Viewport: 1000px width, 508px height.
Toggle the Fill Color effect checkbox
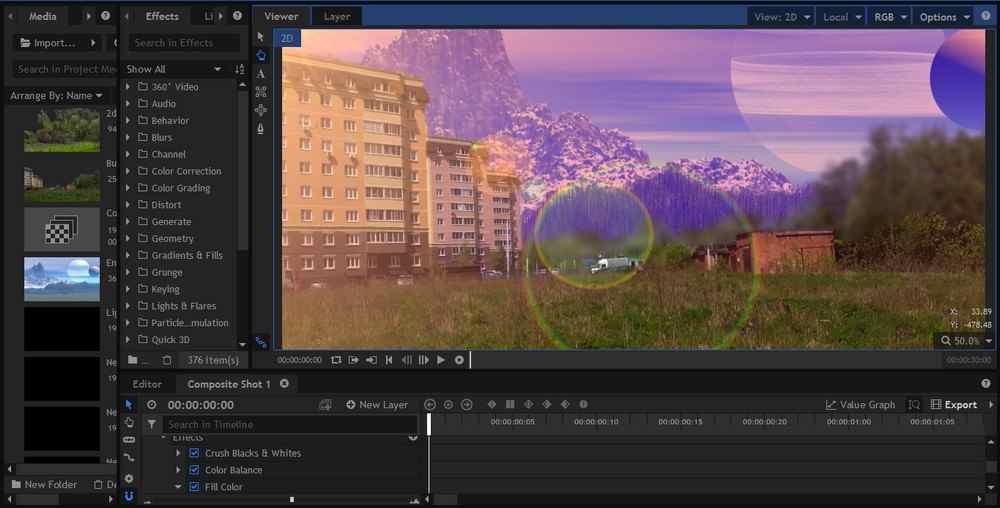click(194, 487)
